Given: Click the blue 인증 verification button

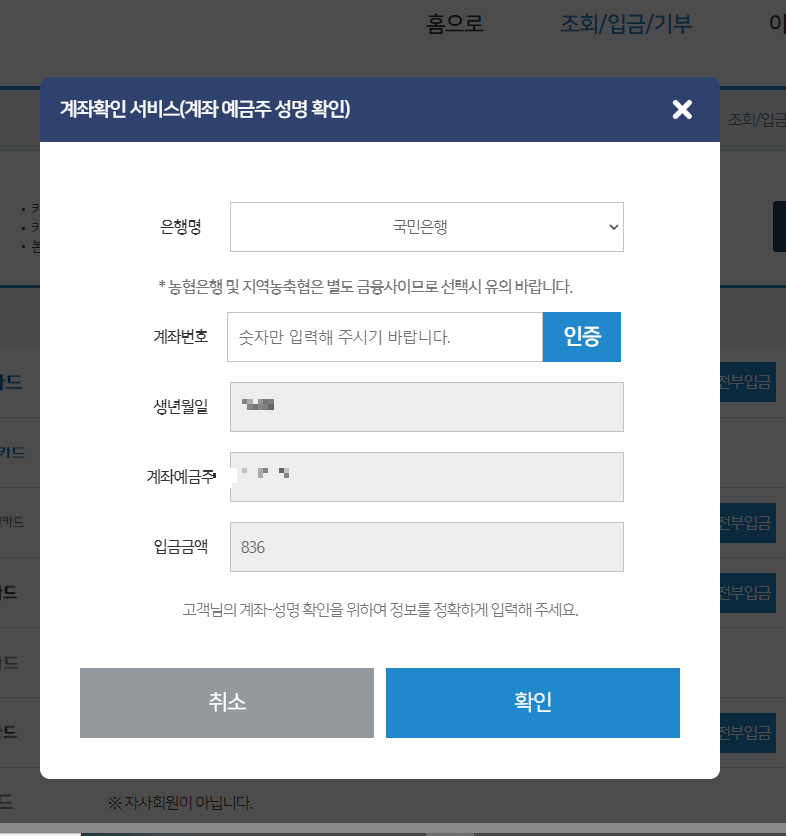Looking at the screenshot, I should pyautogui.click(x=582, y=337).
